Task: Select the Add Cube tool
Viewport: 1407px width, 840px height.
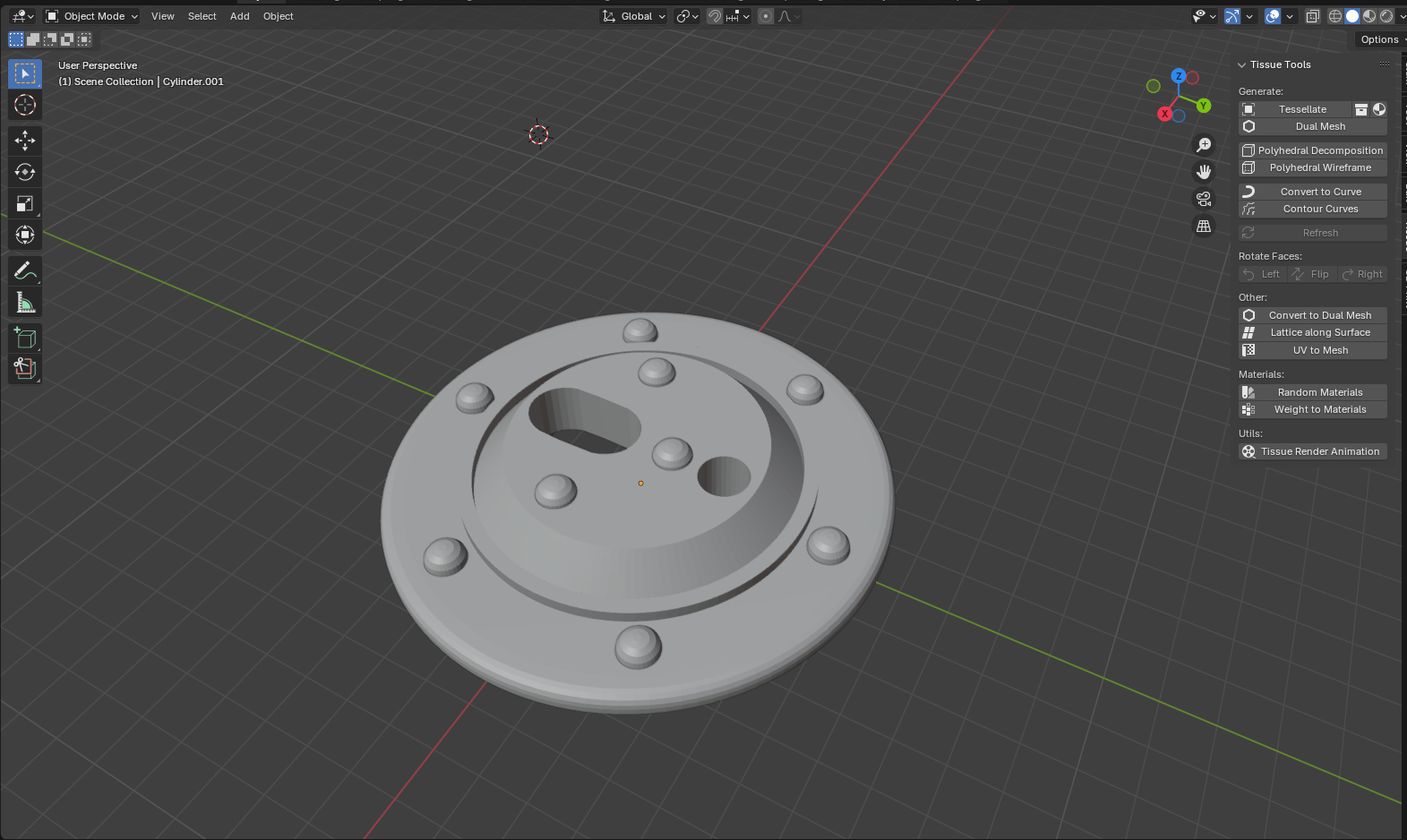Action: tap(24, 338)
